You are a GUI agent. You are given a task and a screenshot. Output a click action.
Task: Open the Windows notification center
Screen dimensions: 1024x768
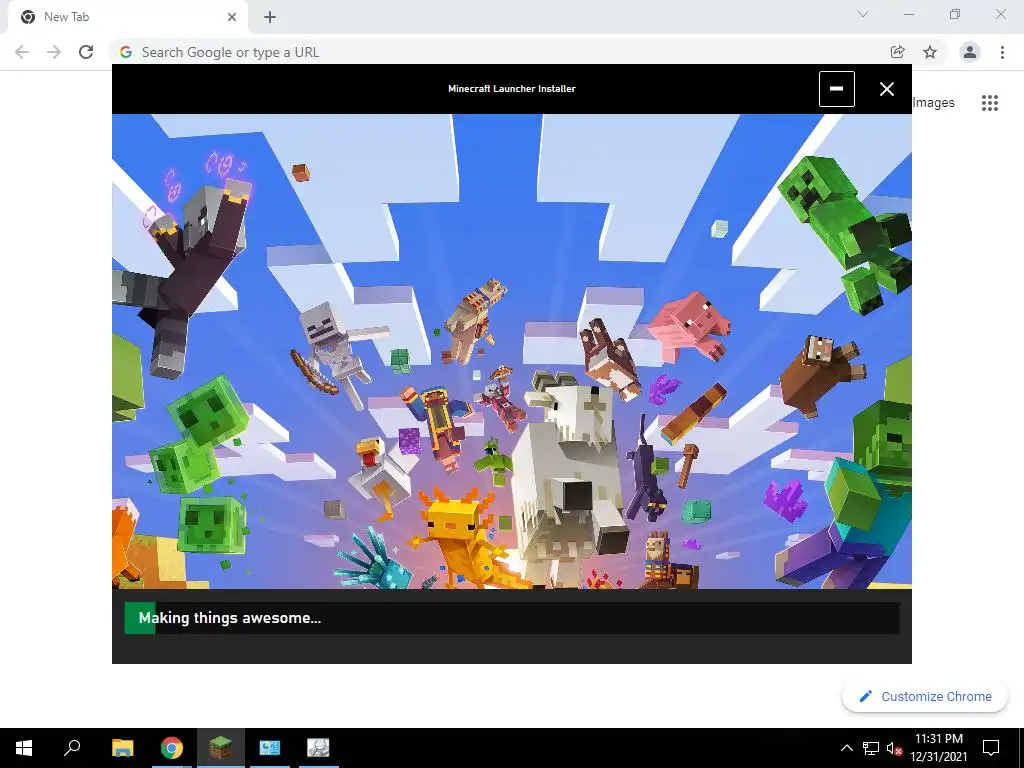[991, 748]
